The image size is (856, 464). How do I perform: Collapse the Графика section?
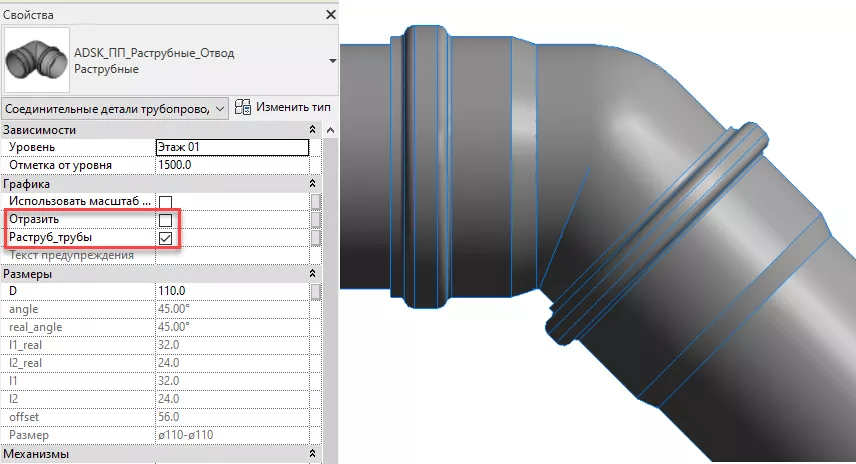tap(314, 184)
